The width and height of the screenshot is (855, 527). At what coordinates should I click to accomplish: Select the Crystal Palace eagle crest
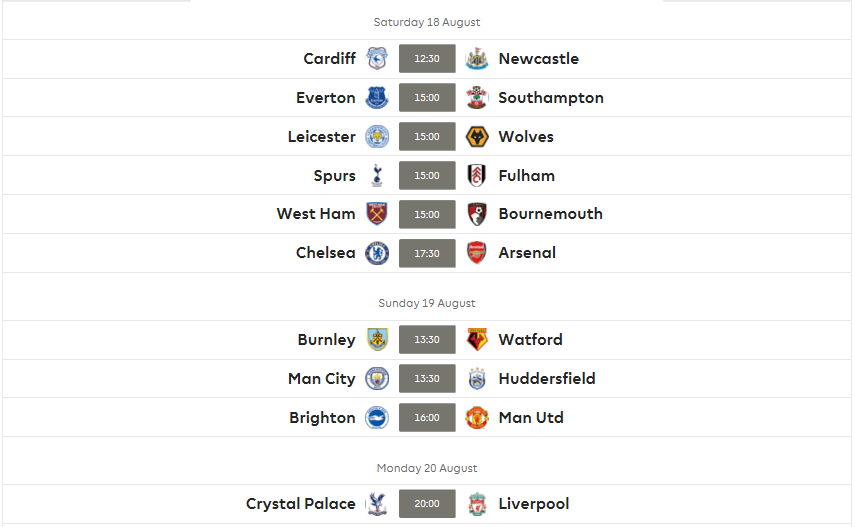(x=377, y=504)
